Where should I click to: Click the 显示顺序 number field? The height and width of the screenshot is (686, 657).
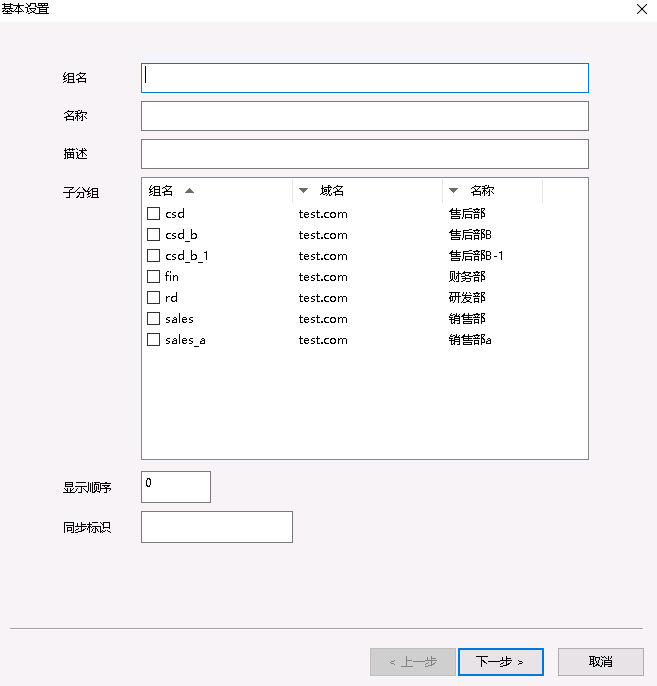176,487
